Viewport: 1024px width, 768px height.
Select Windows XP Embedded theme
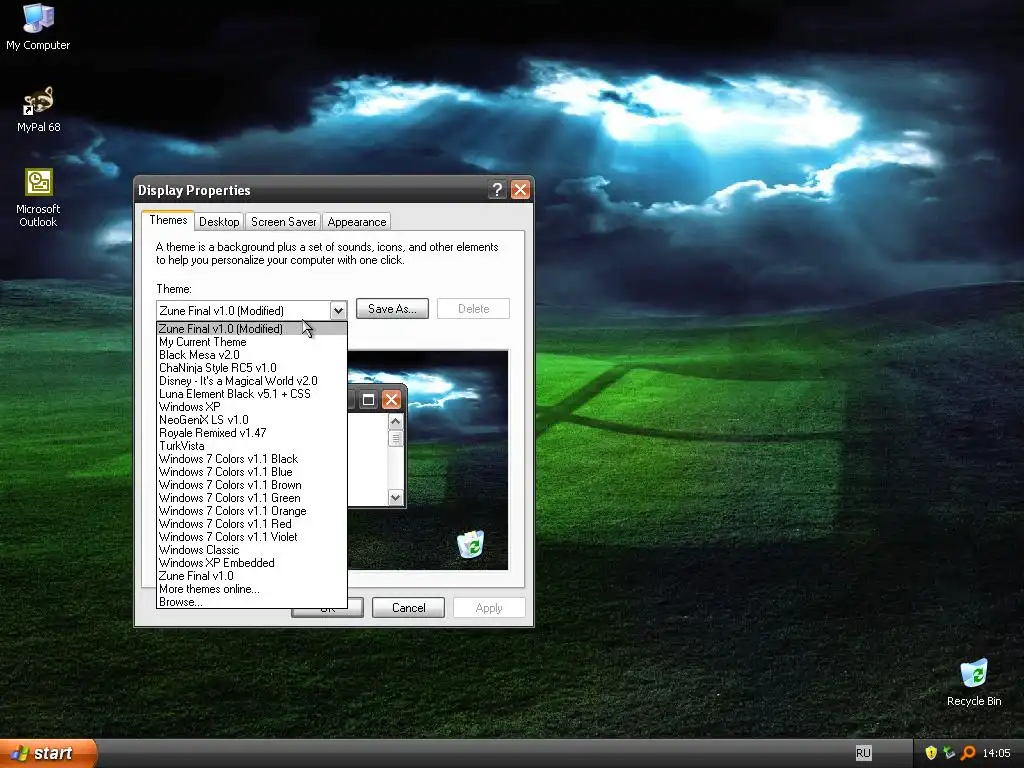pyautogui.click(x=251, y=563)
